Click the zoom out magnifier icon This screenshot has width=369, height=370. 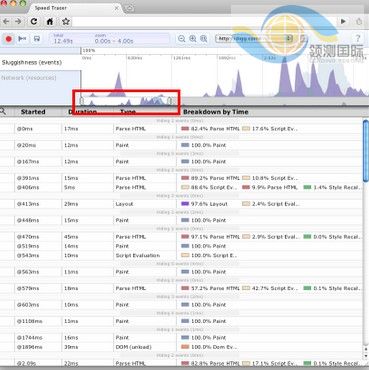click(x=181, y=39)
